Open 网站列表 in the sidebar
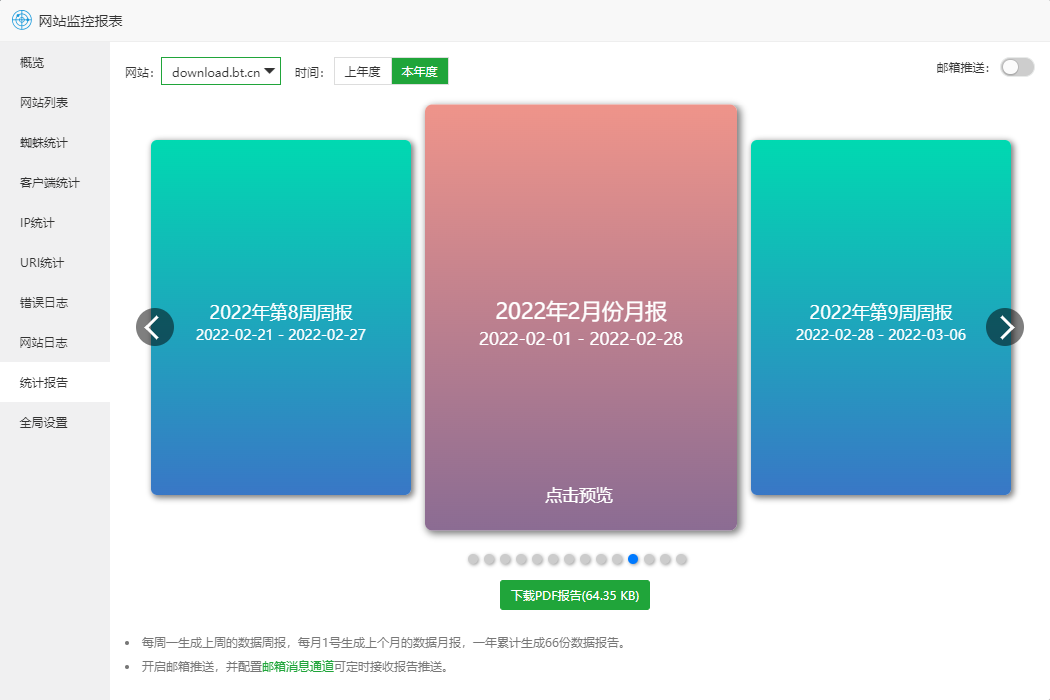 (x=55, y=102)
